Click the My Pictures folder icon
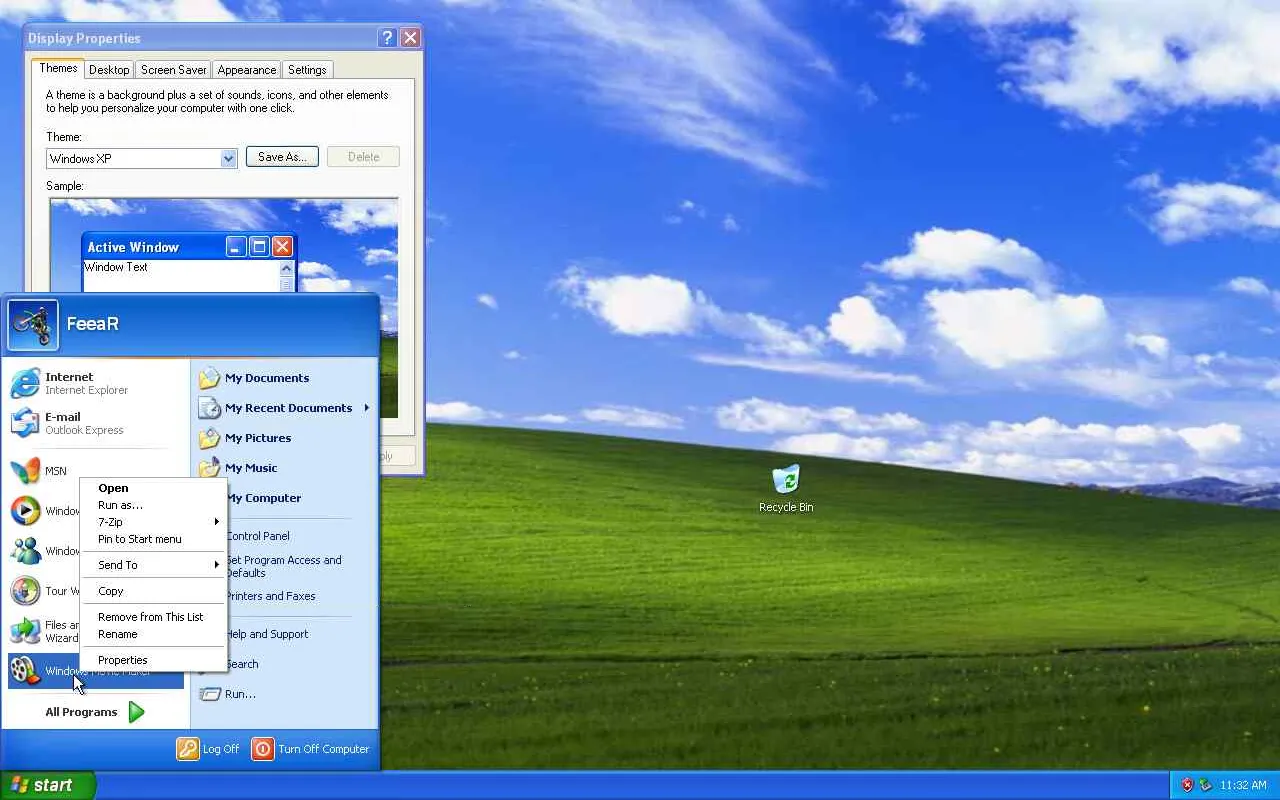1280x800 pixels. point(209,438)
